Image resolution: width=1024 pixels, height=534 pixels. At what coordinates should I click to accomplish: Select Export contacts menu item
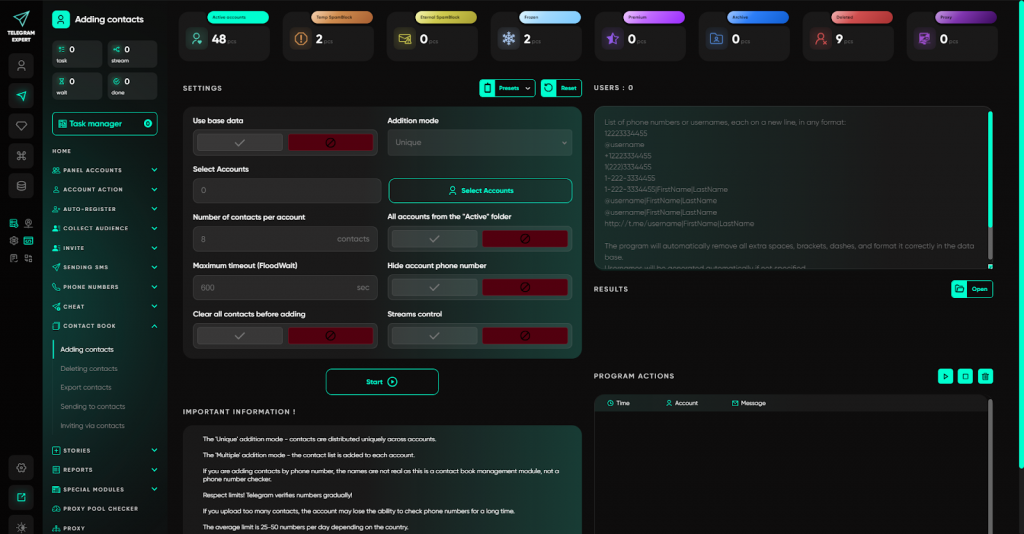click(x=86, y=387)
